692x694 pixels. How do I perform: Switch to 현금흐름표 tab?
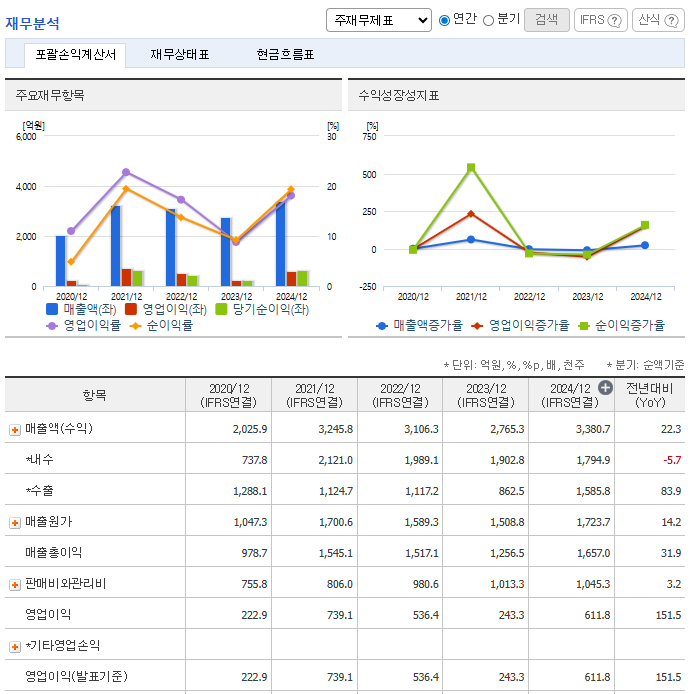285,54
